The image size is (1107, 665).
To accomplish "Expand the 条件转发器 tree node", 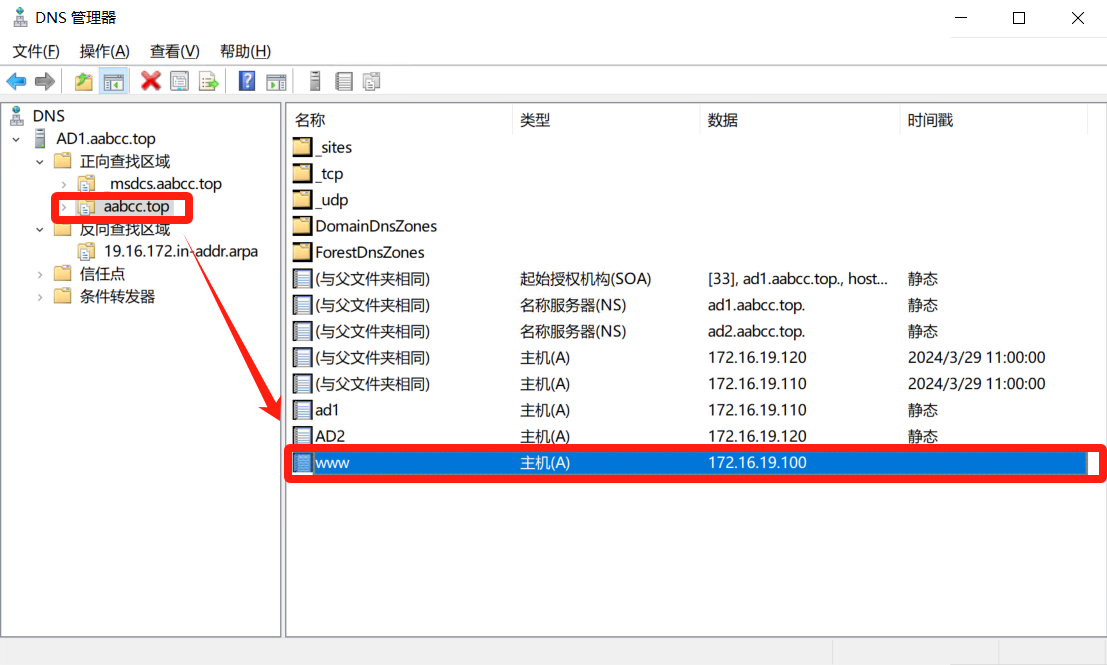I will pyautogui.click(x=40, y=297).
